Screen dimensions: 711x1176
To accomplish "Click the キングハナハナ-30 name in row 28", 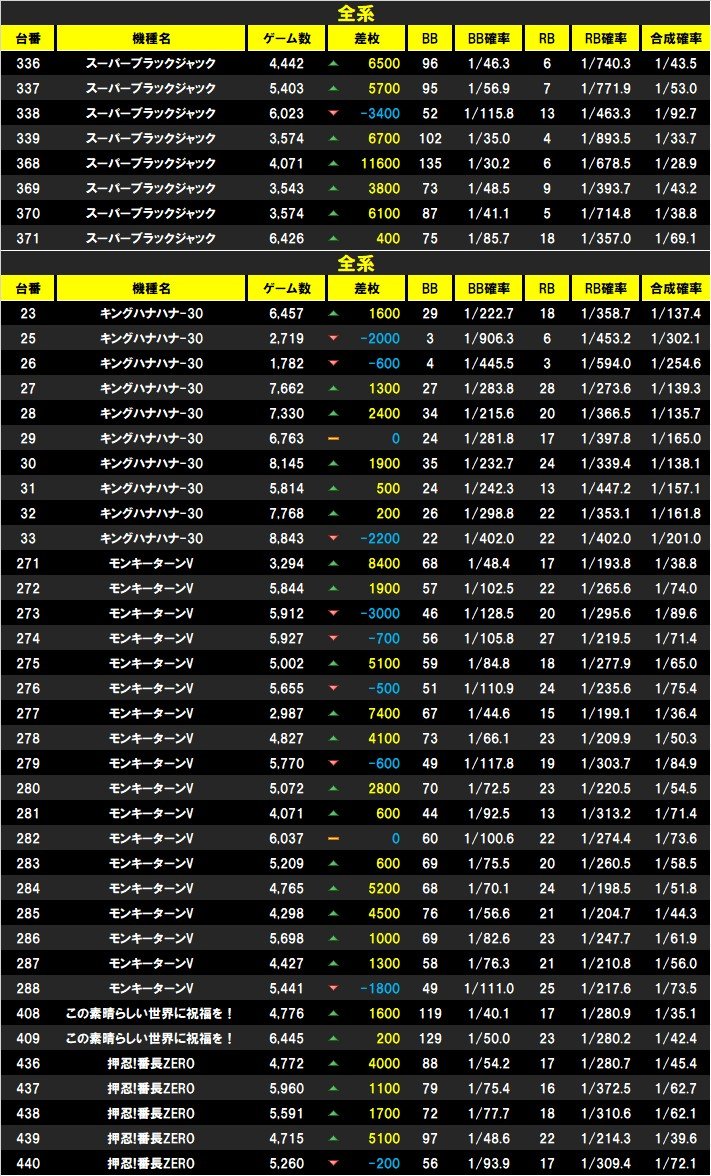I will (151, 413).
